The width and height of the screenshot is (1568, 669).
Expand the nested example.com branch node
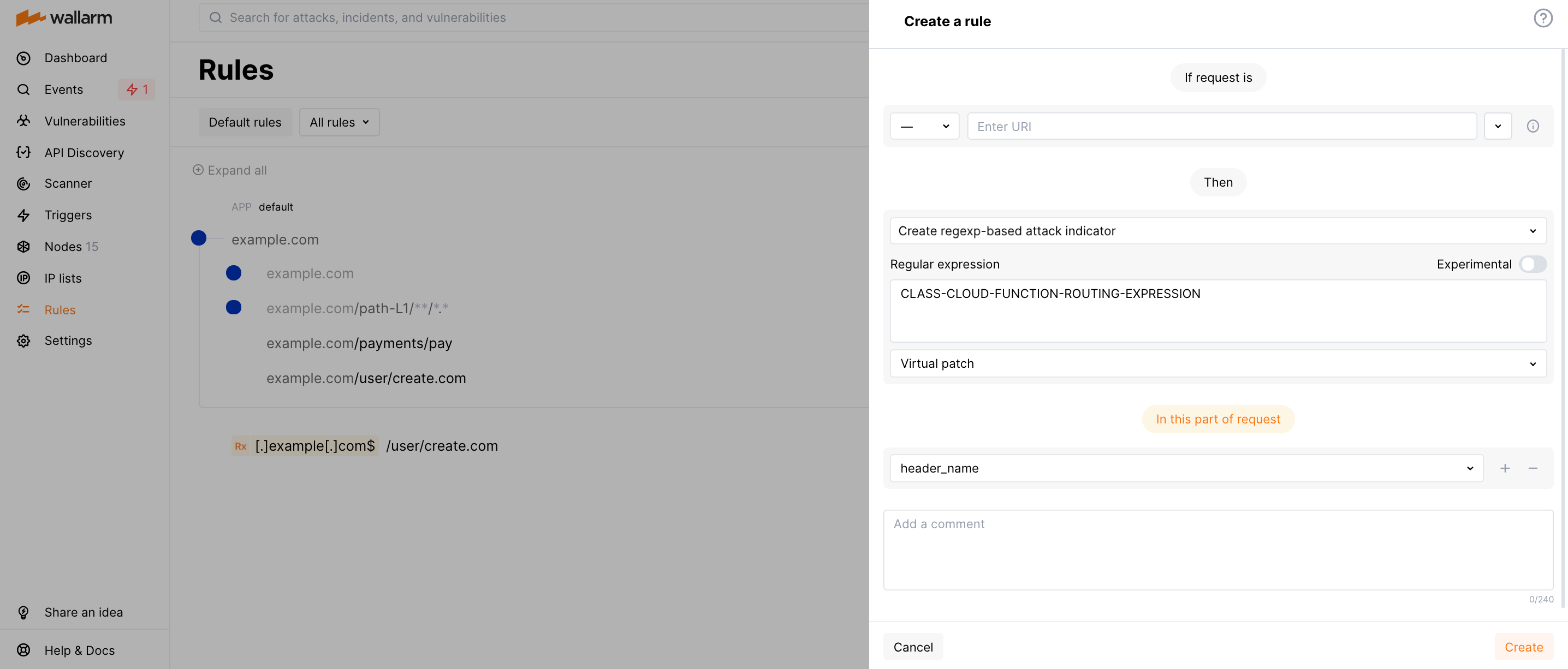(x=234, y=273)
